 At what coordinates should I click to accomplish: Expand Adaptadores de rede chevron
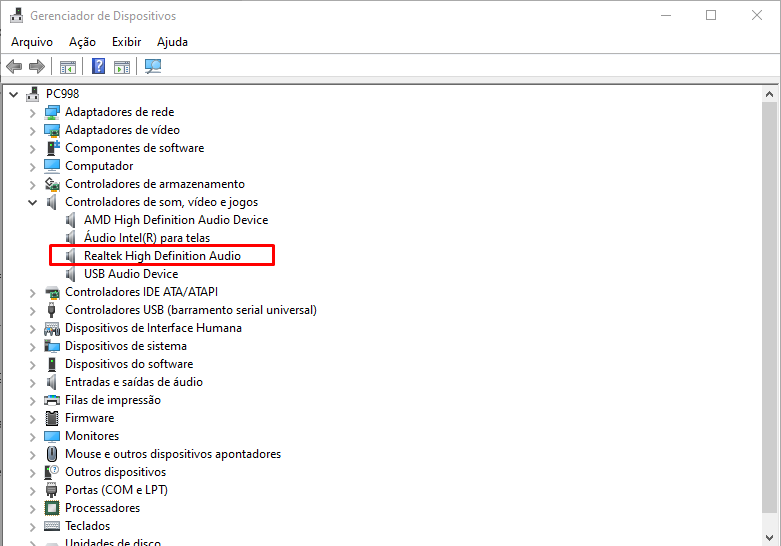pyautogui.click(x=33, y=113)
